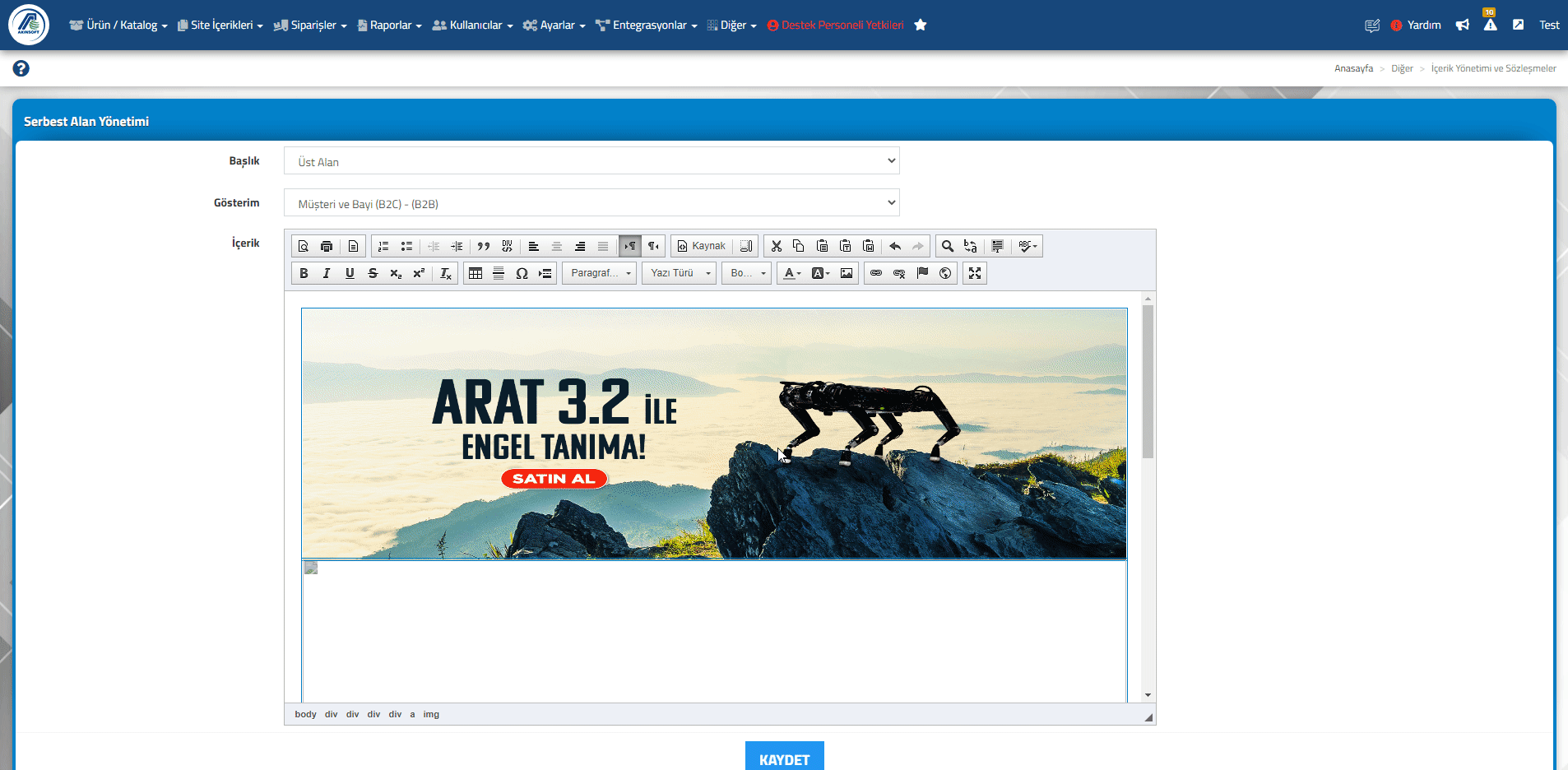The width and height of the screenshot is (1568, 770).
Task: Open the Raporlar menu
Action: (390, 26)
